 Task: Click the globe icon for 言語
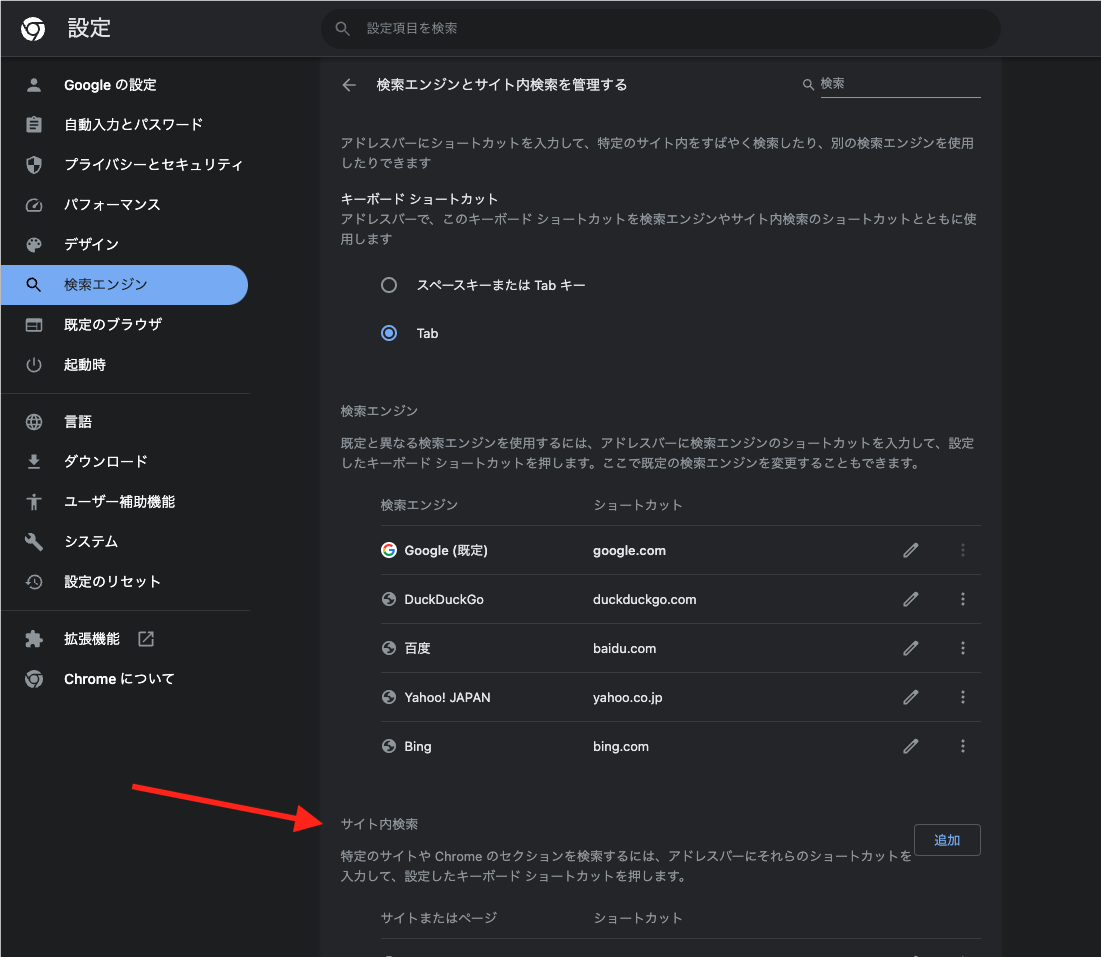[34, 422]
